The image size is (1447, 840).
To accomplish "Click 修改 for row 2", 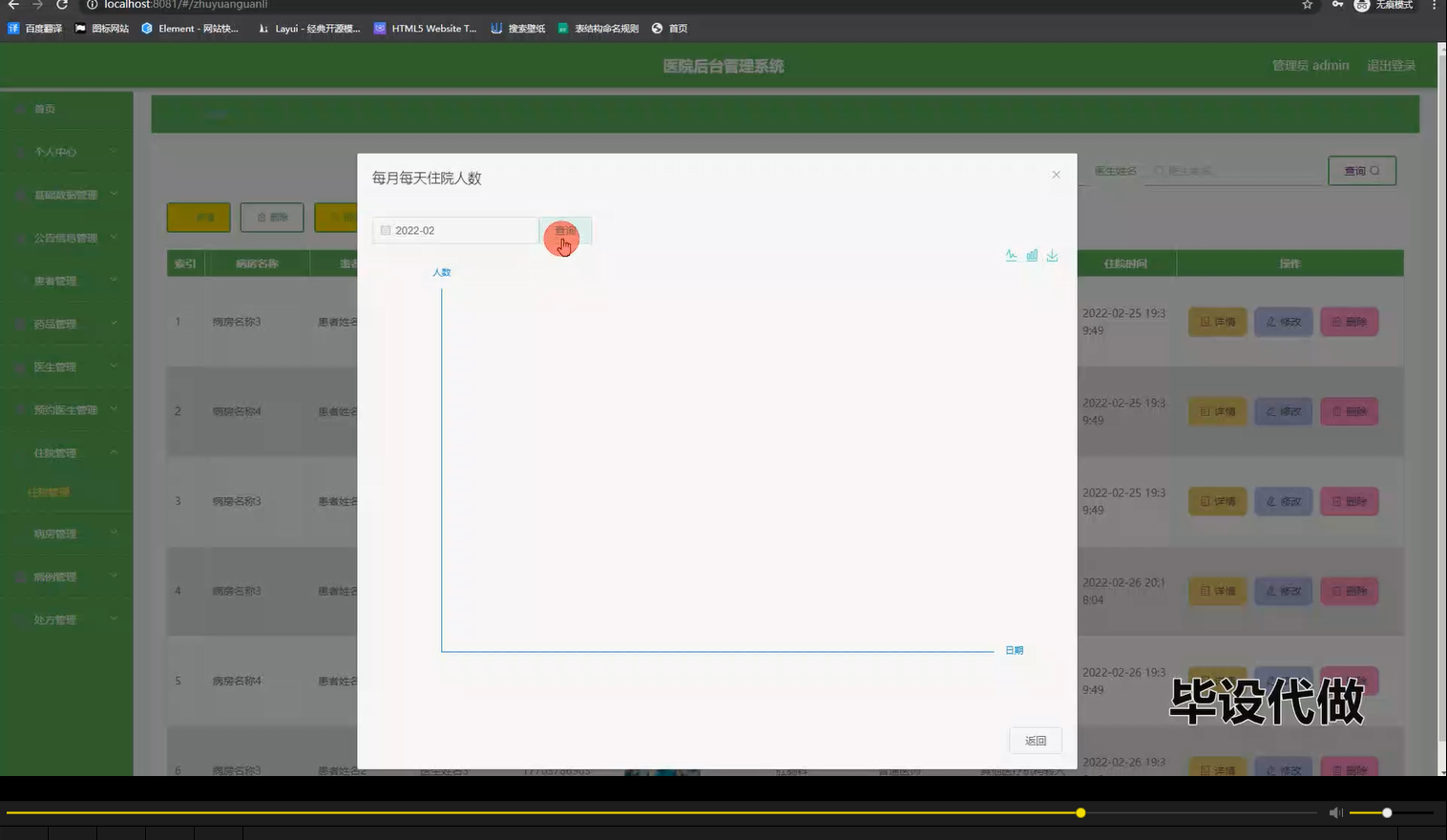I will (x=1284, y=411).
